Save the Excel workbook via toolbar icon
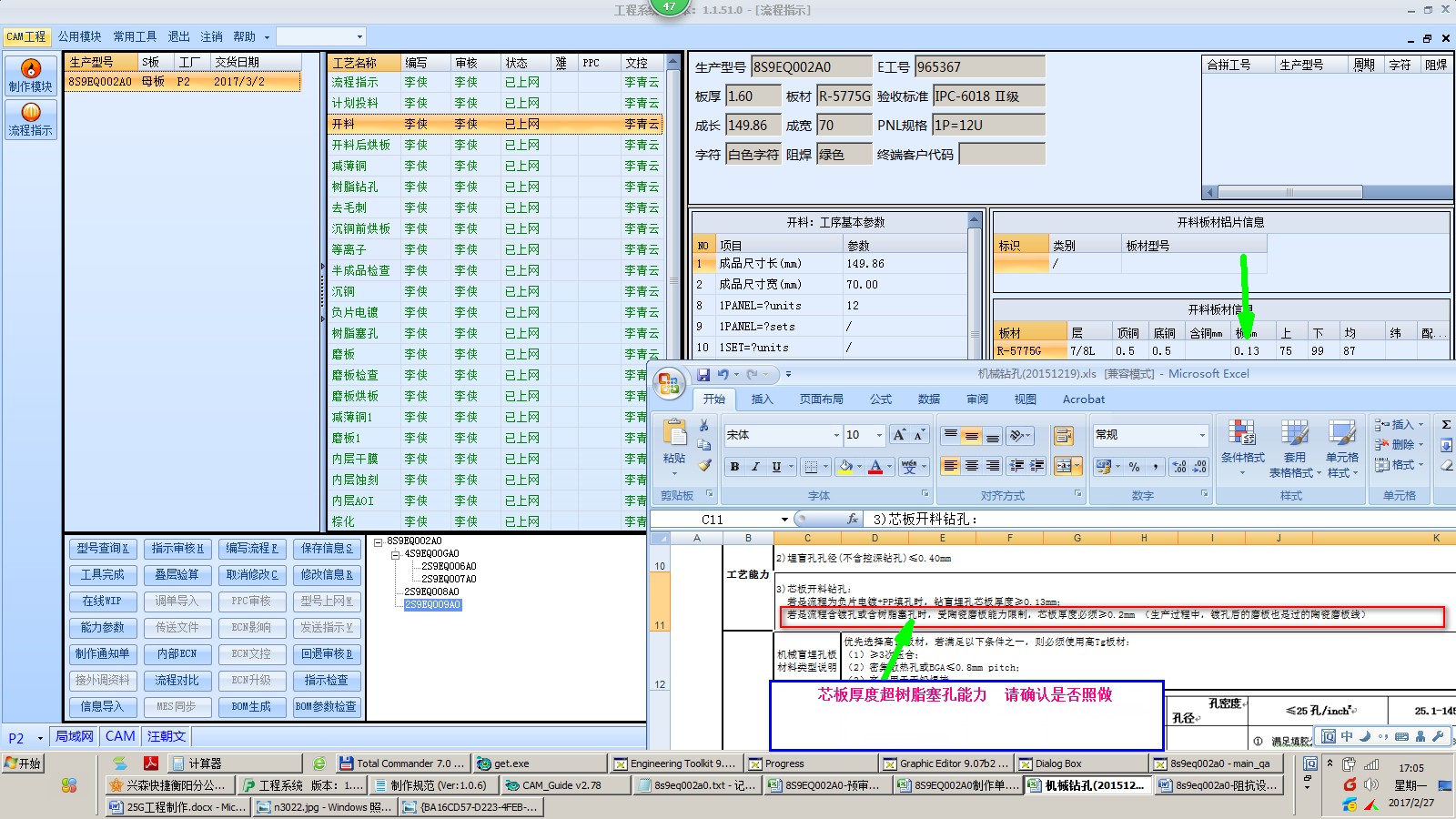The image size is (1456, 819). point(703,374)
